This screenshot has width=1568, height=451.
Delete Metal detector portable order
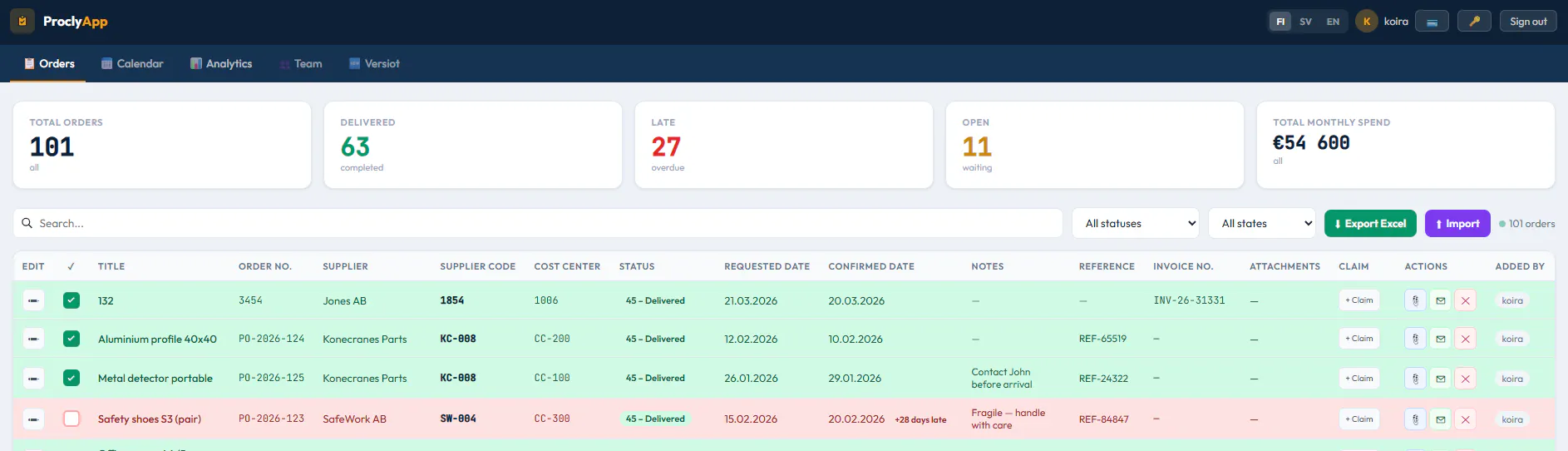click(x=1466, y=379)
